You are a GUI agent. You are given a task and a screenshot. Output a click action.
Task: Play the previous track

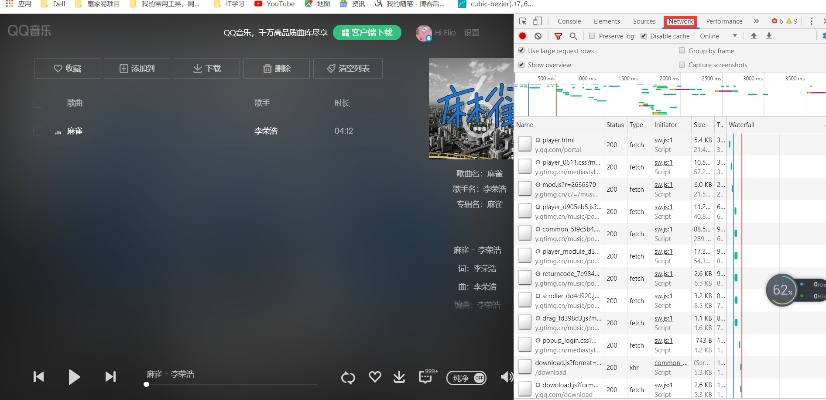[39, 376]
